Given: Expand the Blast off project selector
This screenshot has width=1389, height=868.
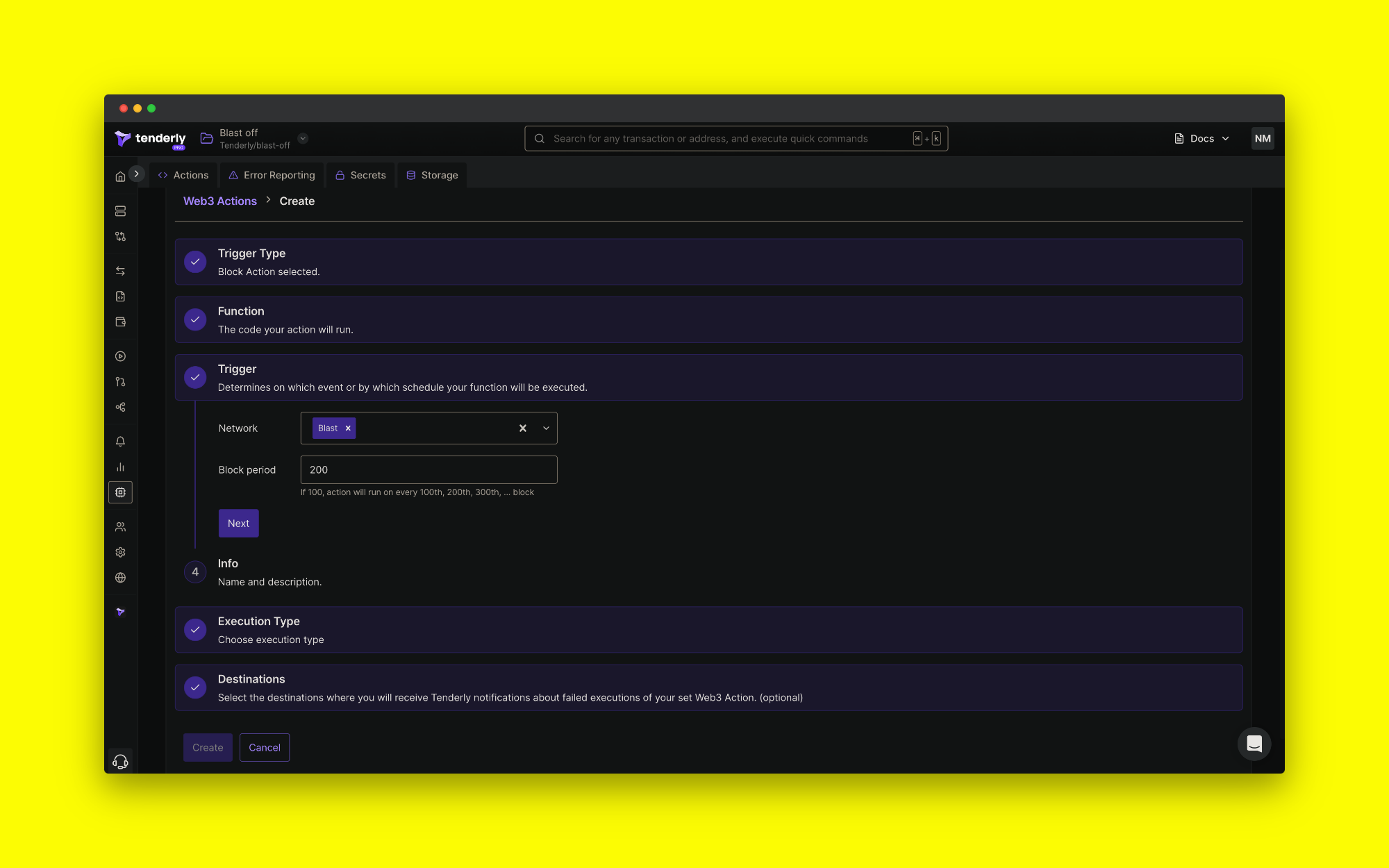Looking at the screenshot, I should coord(303,138).
